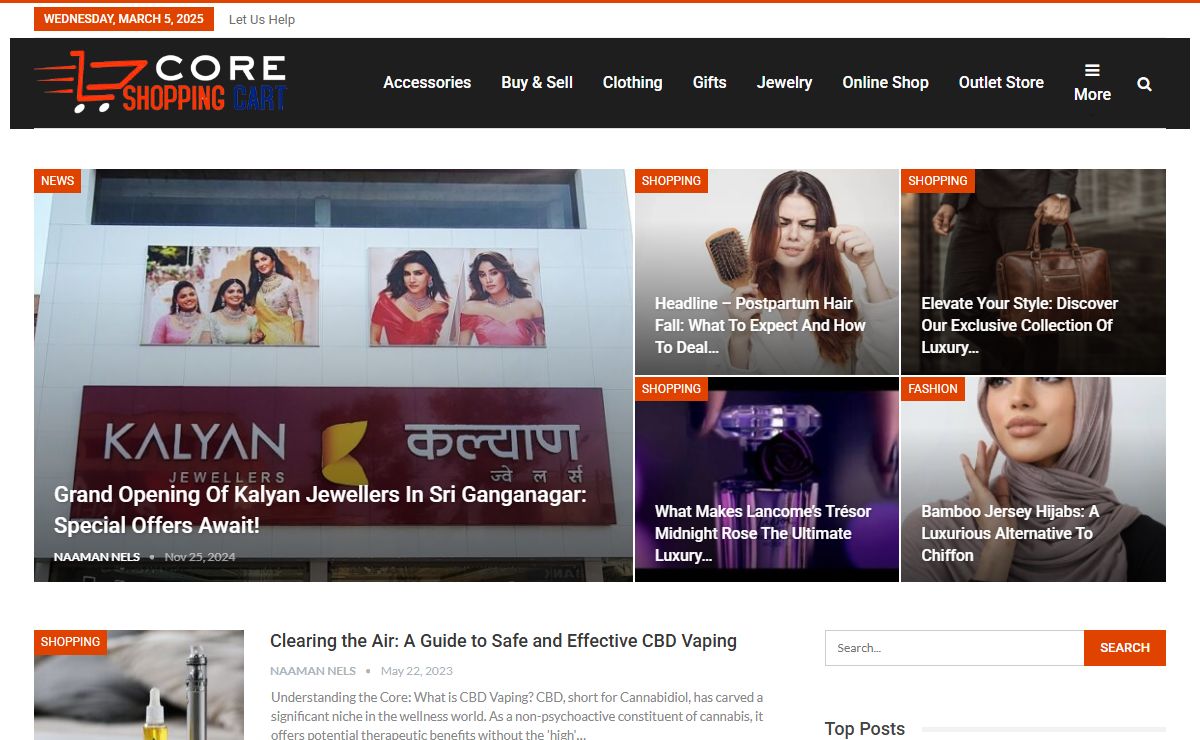Viewport: 1200px width, 740px height.
Task: Click SHOPPING tag on leather bag article
Action: 937,181
